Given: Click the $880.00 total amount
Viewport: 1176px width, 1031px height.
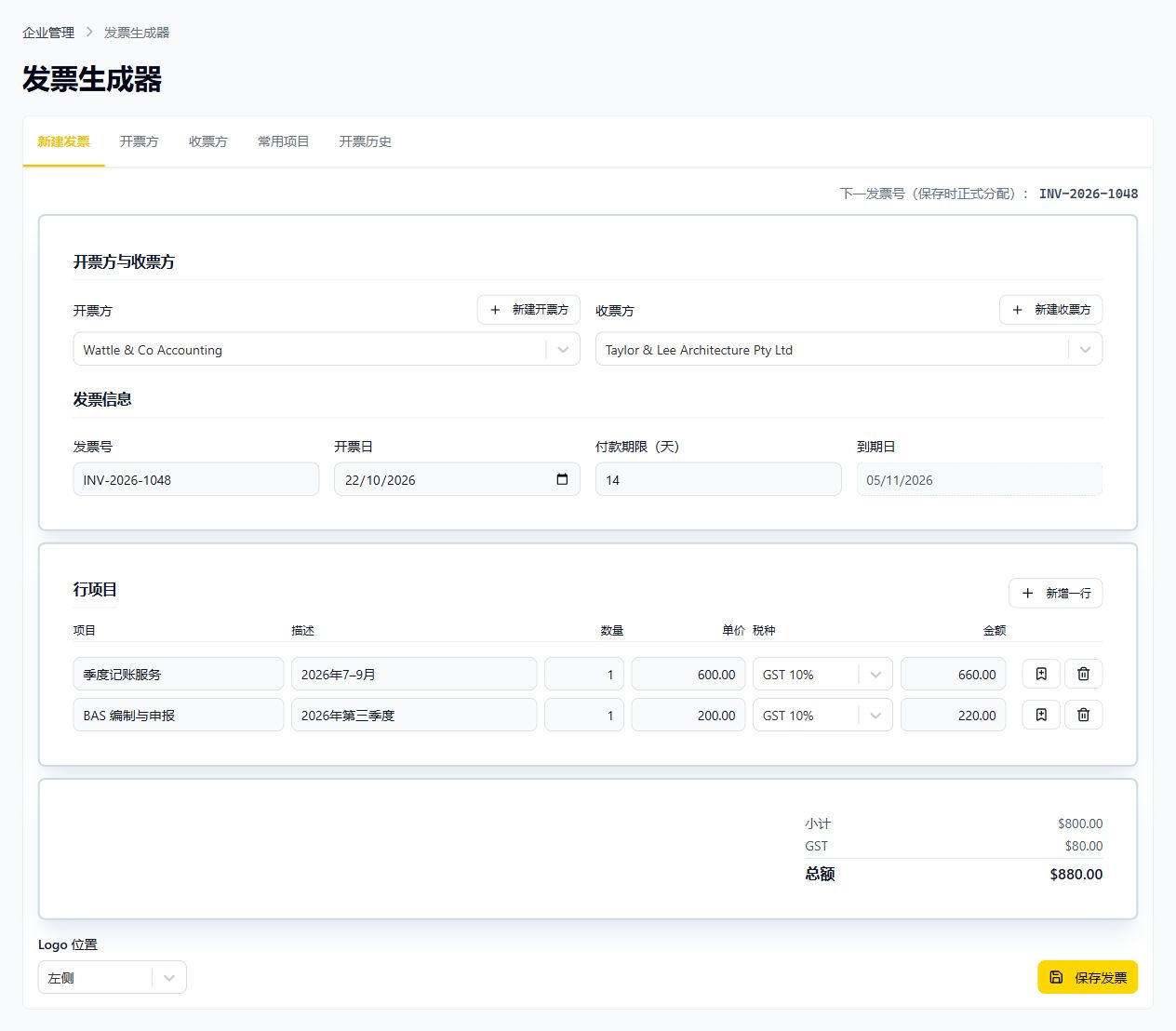Looking at the screenshot, I should coord(1076,874).
